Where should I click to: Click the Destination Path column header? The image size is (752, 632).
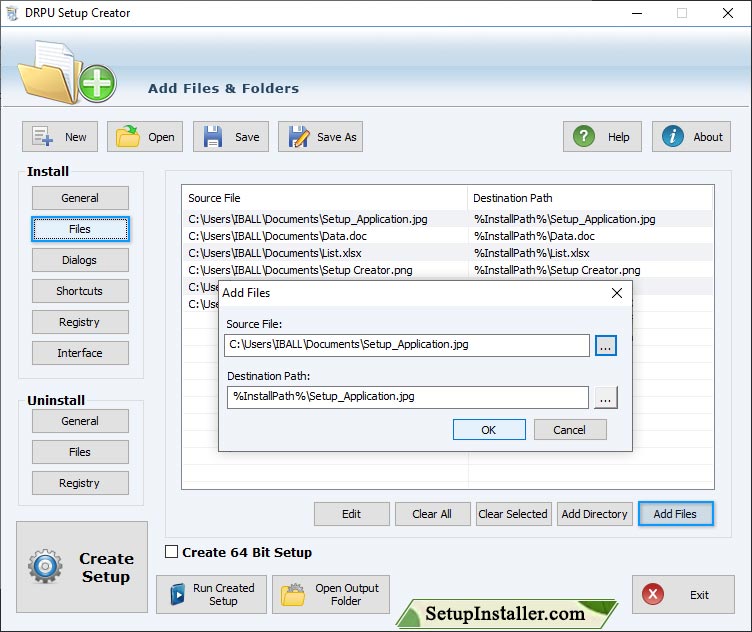[x=591, y=198]
